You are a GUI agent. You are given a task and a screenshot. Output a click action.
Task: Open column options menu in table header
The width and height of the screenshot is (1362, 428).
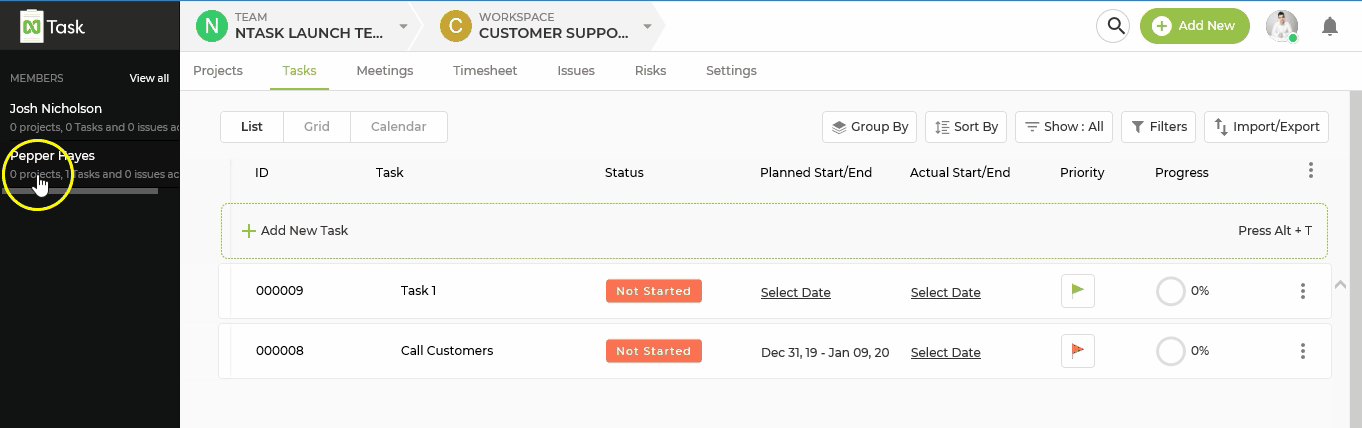click(1310, 171)
